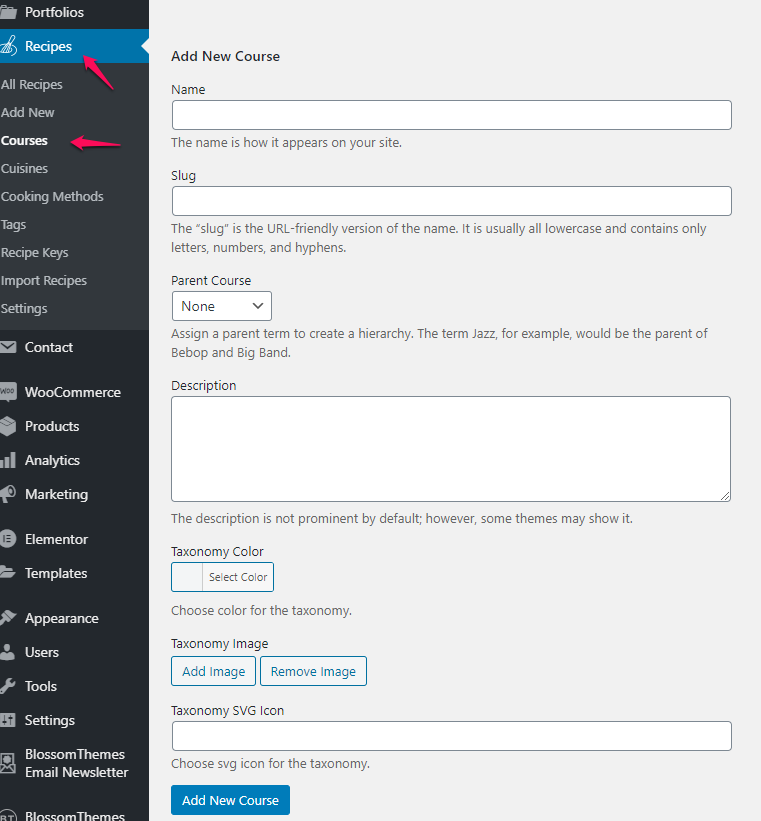Click the Remove Image button
This screenshot has height=821, width=761.
point(313,671)
